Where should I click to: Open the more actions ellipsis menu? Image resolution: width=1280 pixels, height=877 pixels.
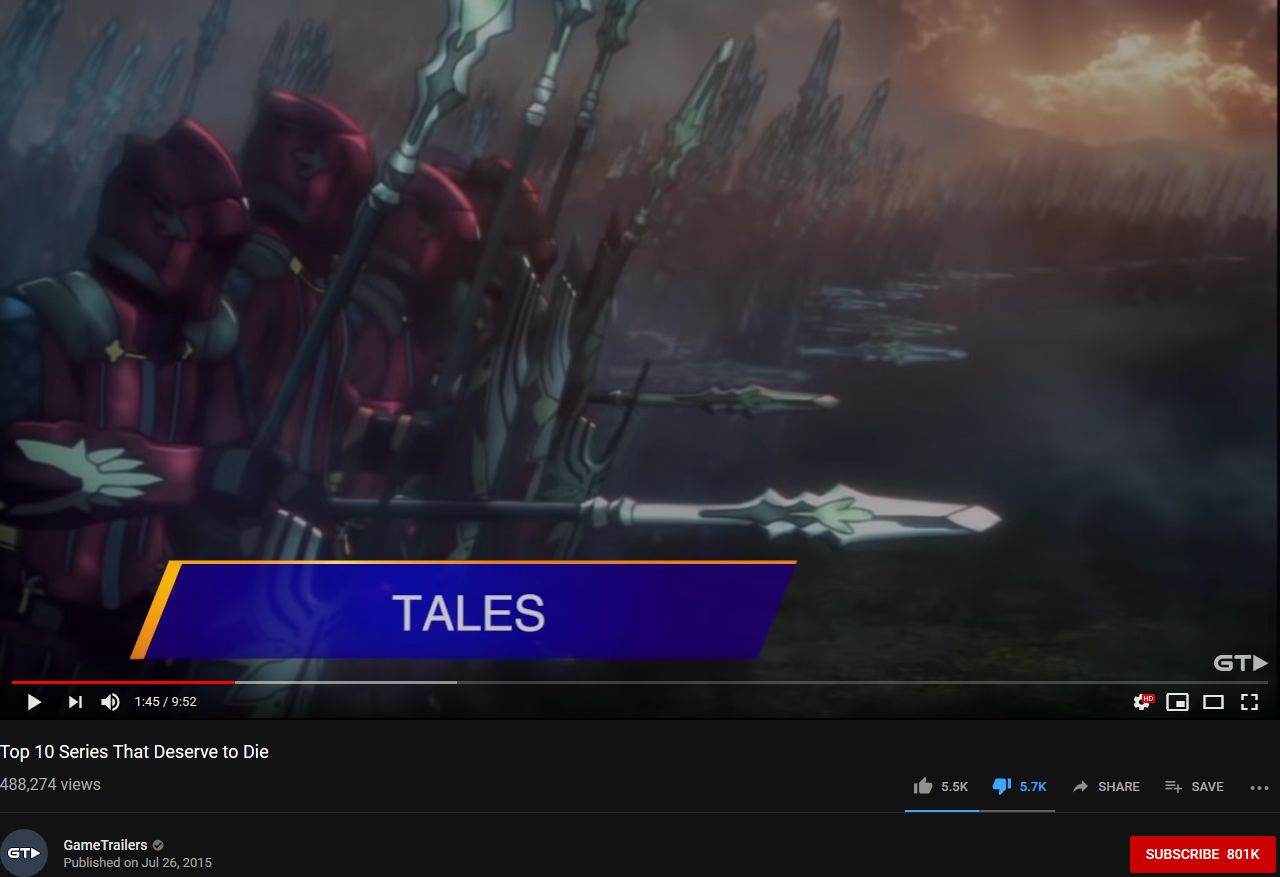1259,788
